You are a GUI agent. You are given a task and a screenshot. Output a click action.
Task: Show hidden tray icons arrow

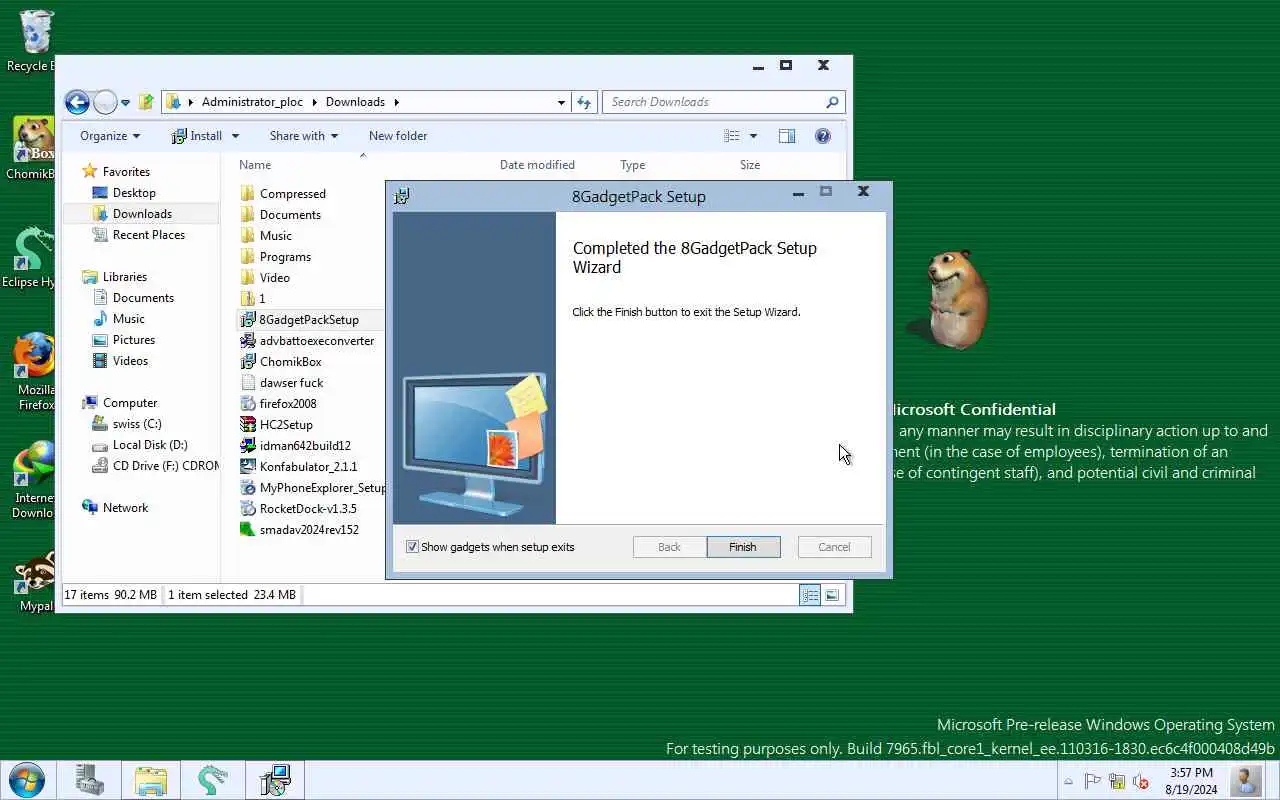1068,782
